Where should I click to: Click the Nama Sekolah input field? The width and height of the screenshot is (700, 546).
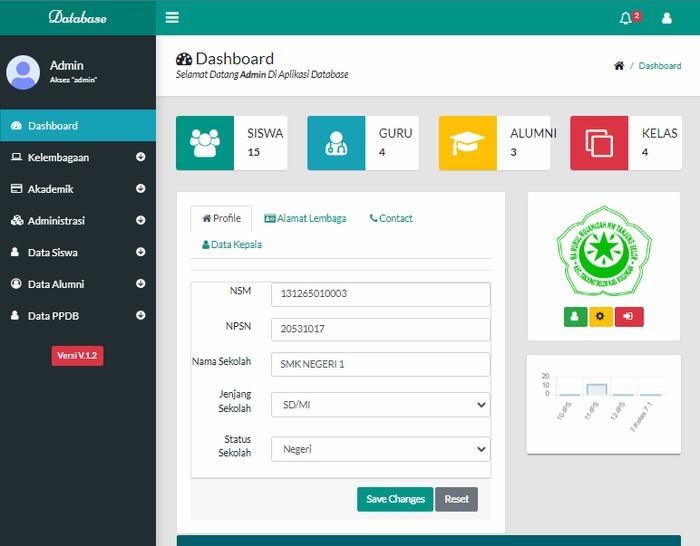(x=380, y=364)
